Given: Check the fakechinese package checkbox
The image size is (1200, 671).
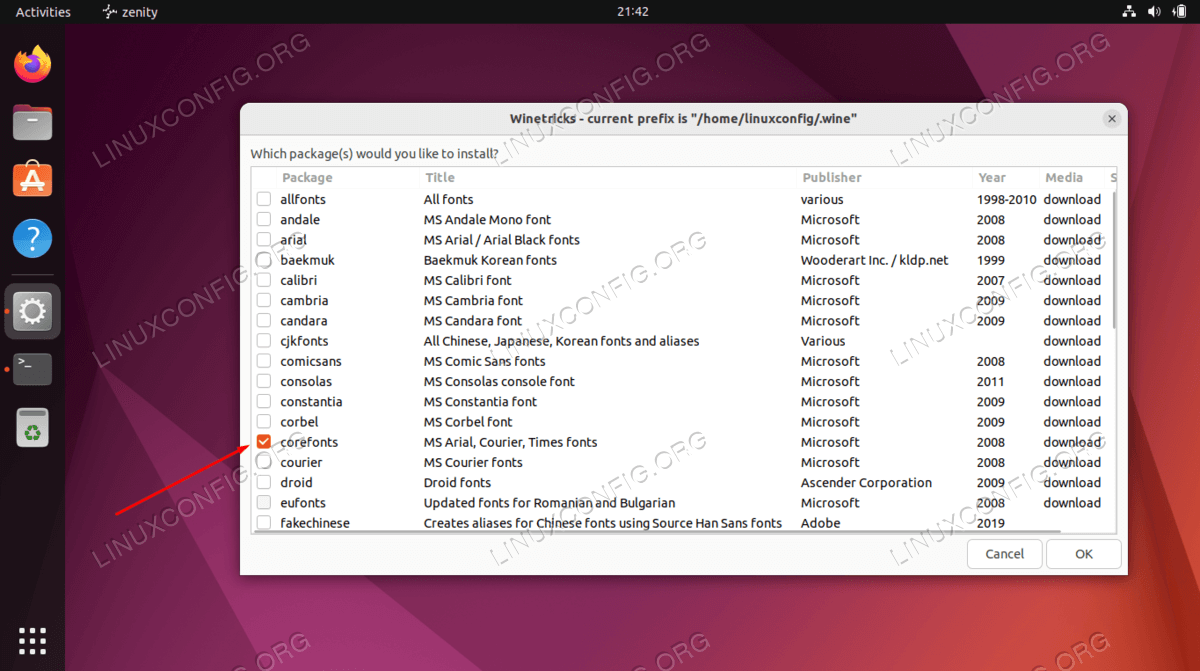Looking at the screenshot, I should point(264,523).
